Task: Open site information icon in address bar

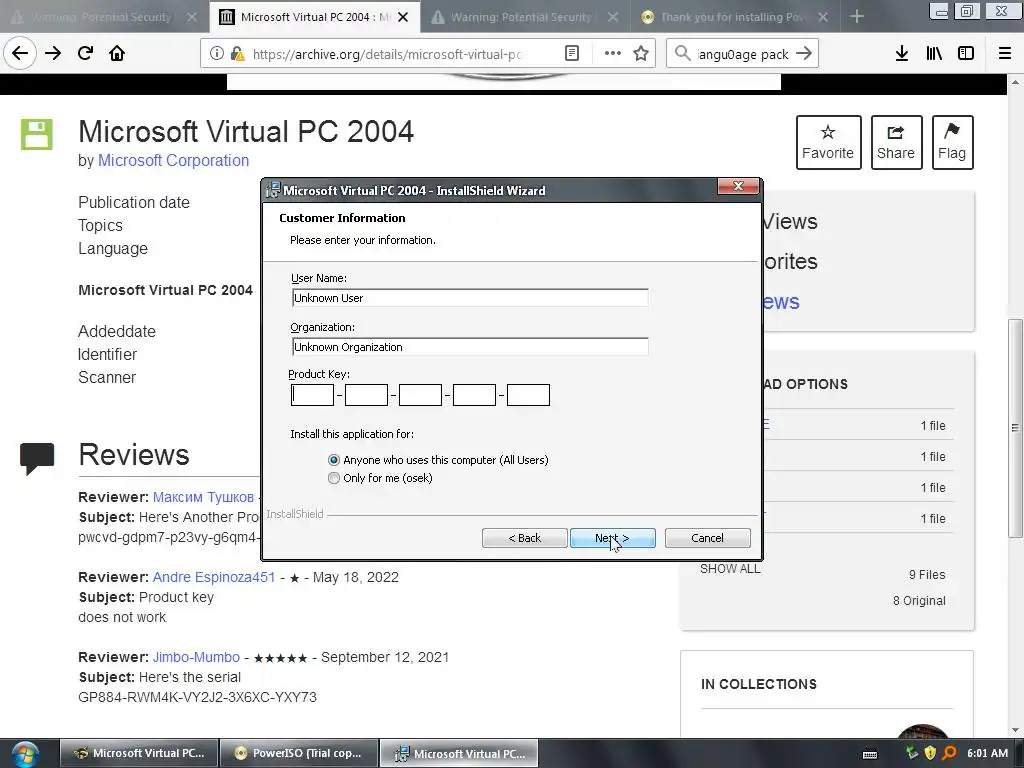Action: point(217,54)
